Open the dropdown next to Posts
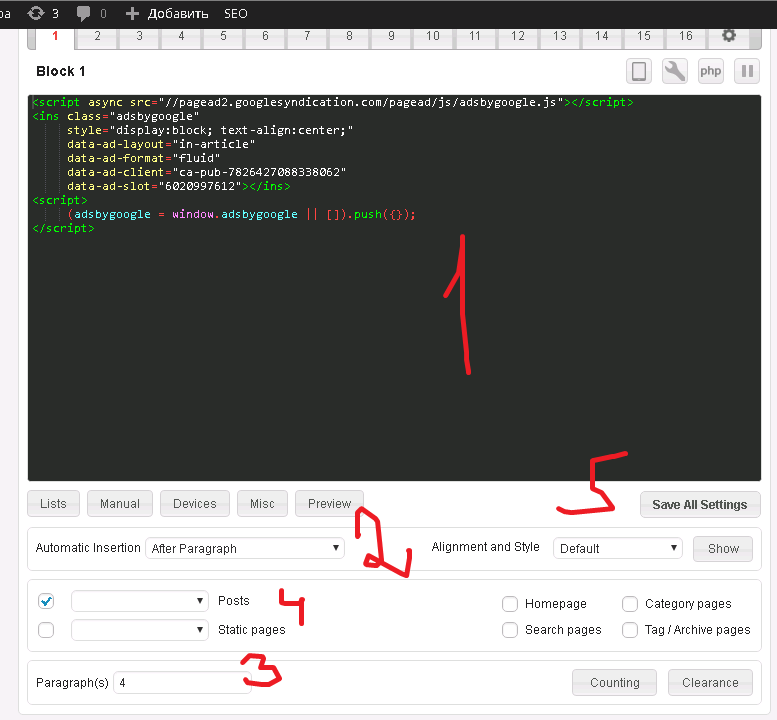 [140, 601]
